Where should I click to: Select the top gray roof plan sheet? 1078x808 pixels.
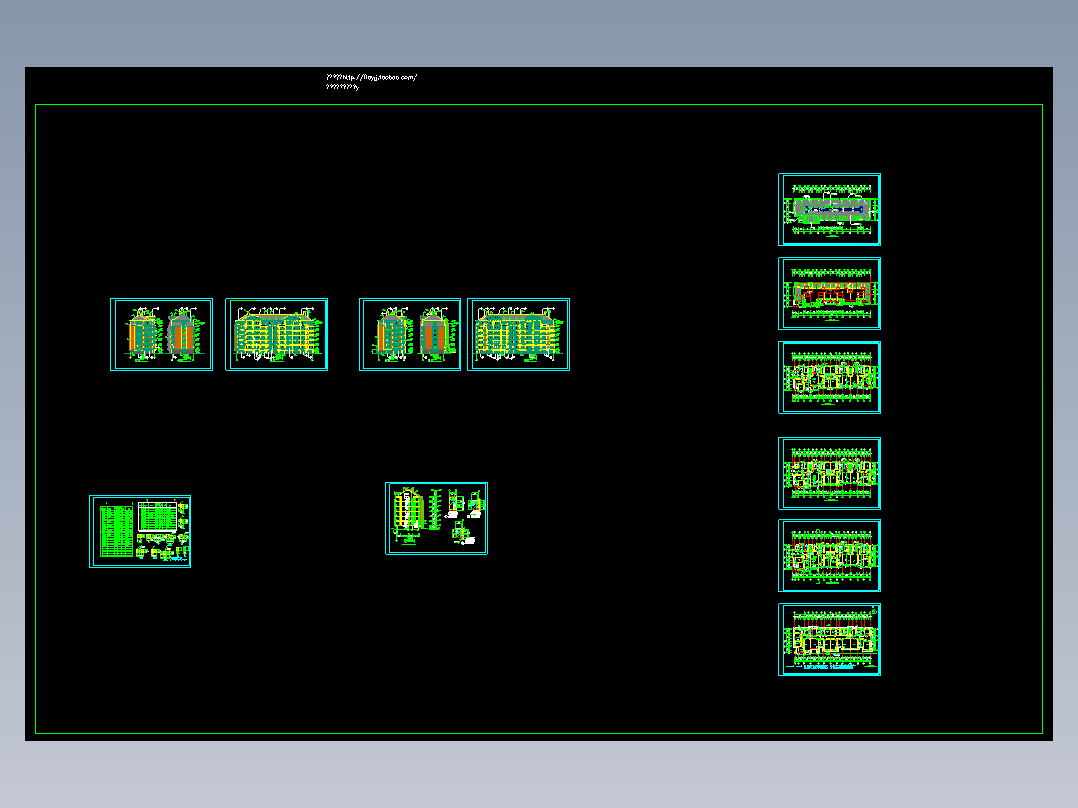click(x=829, y=210)
